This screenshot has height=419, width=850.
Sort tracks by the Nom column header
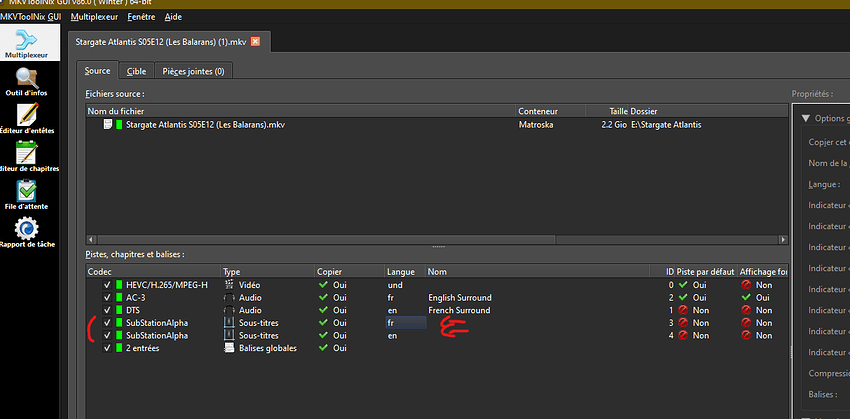pos(538,272)
